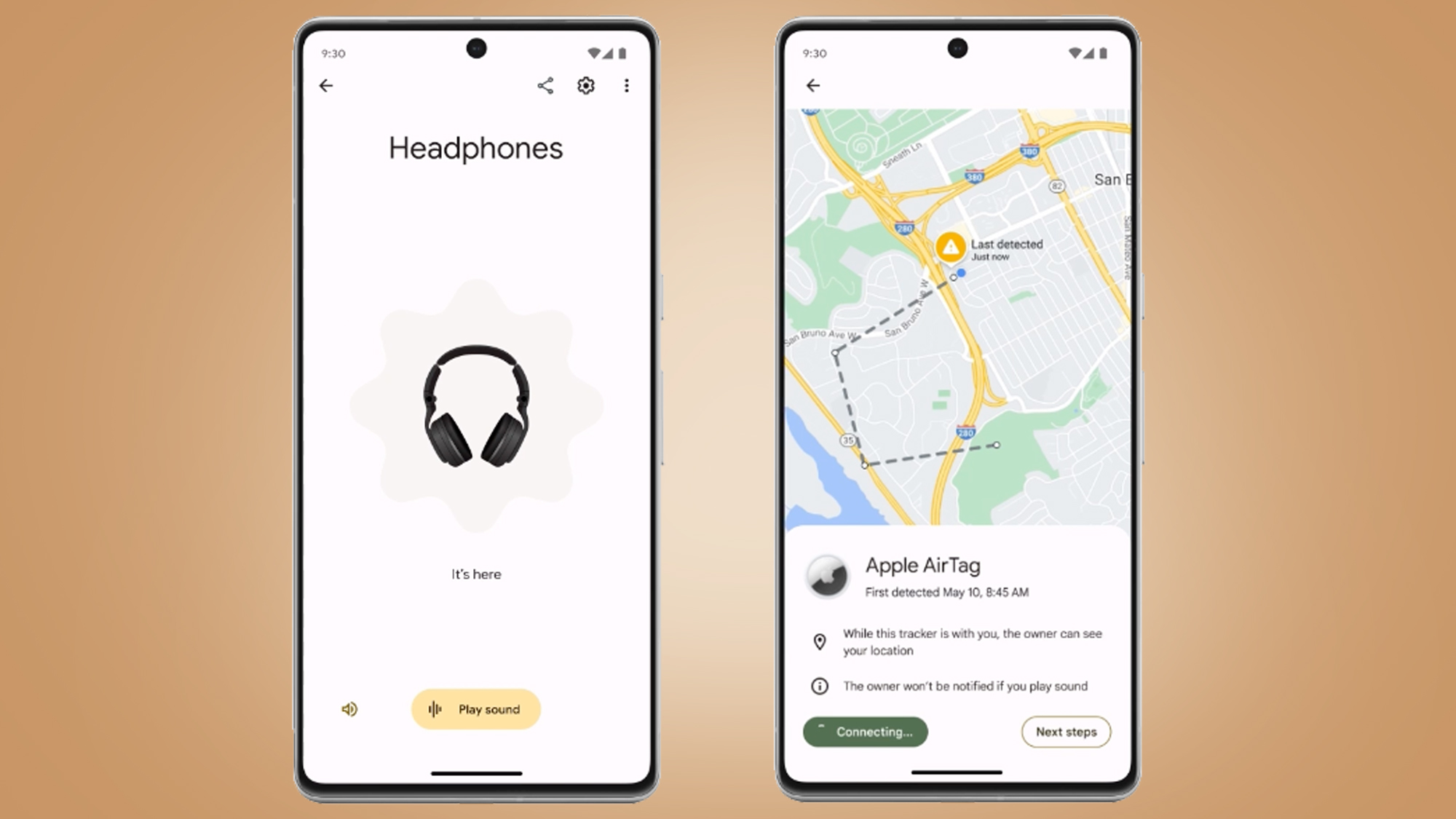This screenshot has width=1456, height=819.
Task: Click the Play sound button on headphones screen
Action: (x=476, y=709)
